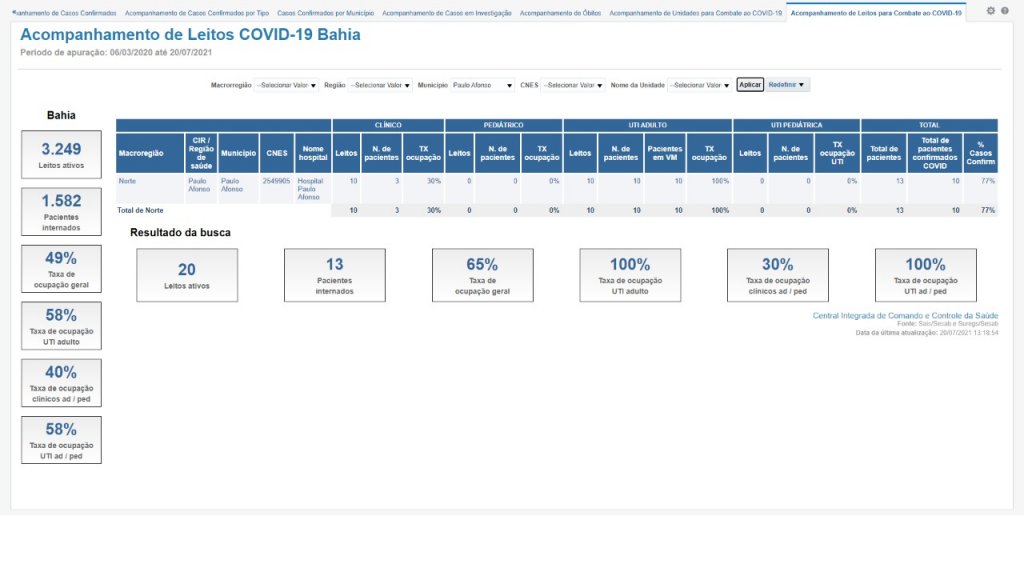Select Acompanhamento de Unidades para Combate tab
The image size is (1024, 576).
(695, 13)
